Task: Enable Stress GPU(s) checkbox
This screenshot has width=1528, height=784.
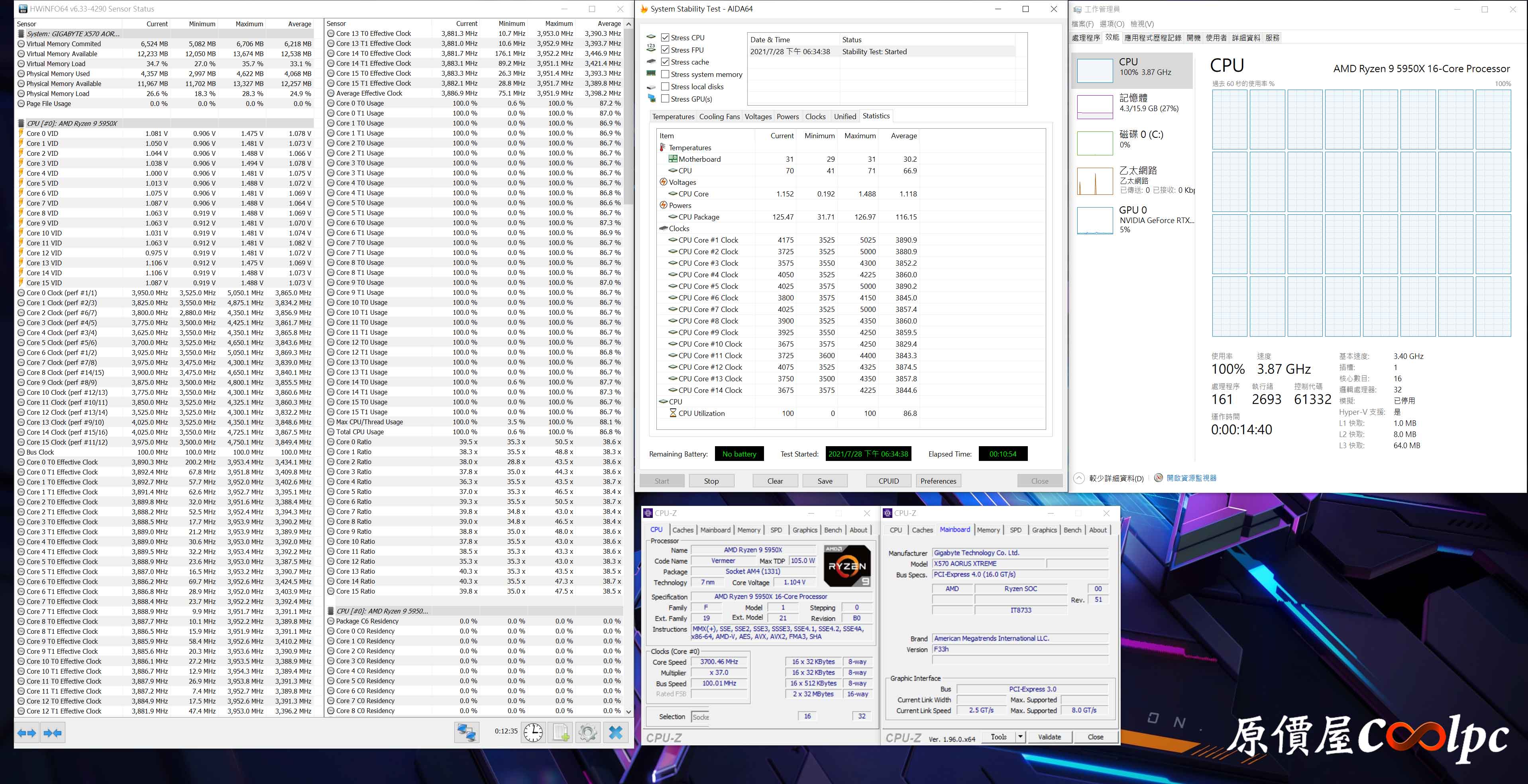Action: coord(665,99)
